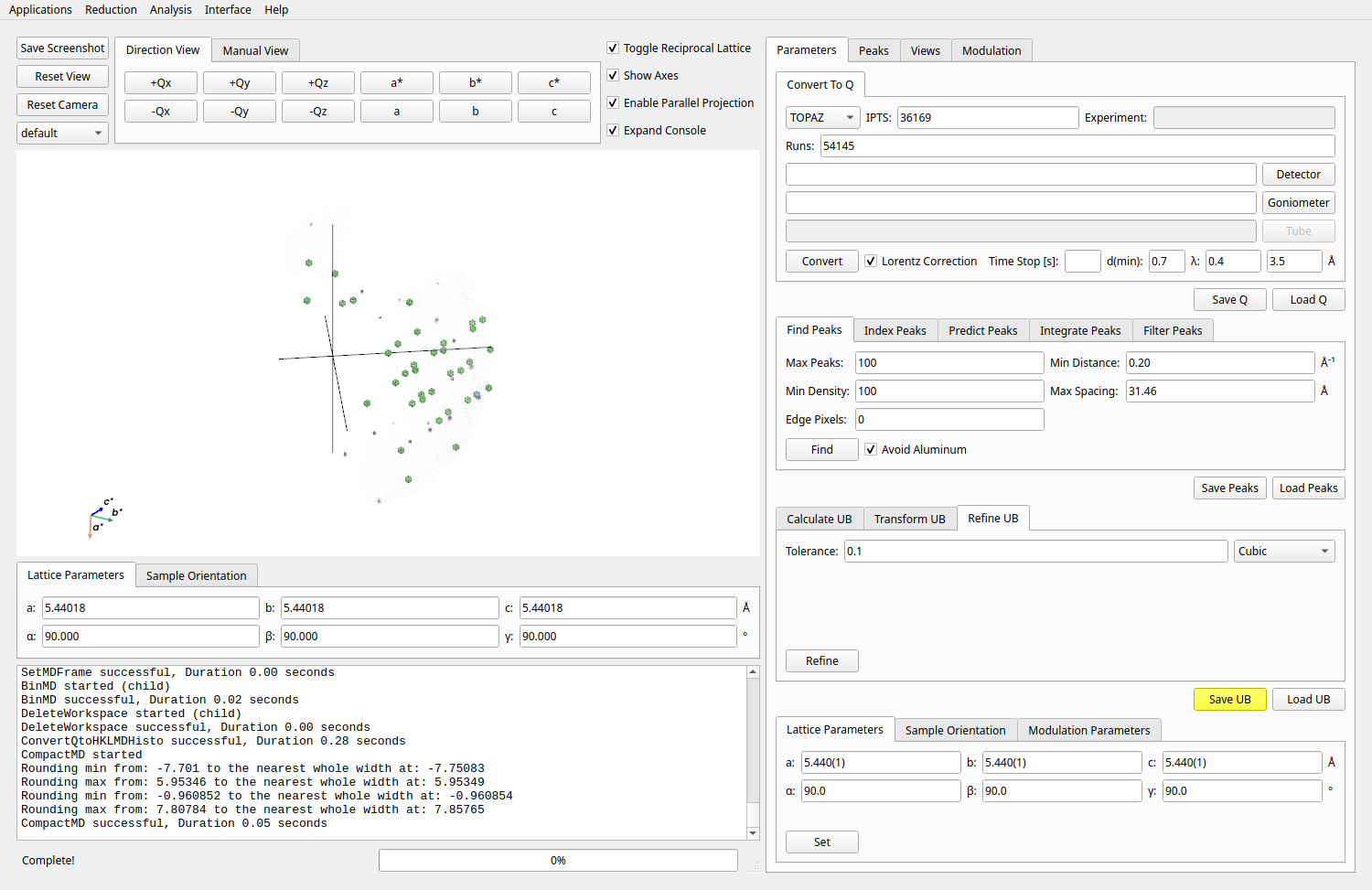The image size is (1372, 890).
Task: Open the Reduction menu
Action: (111, 9)
